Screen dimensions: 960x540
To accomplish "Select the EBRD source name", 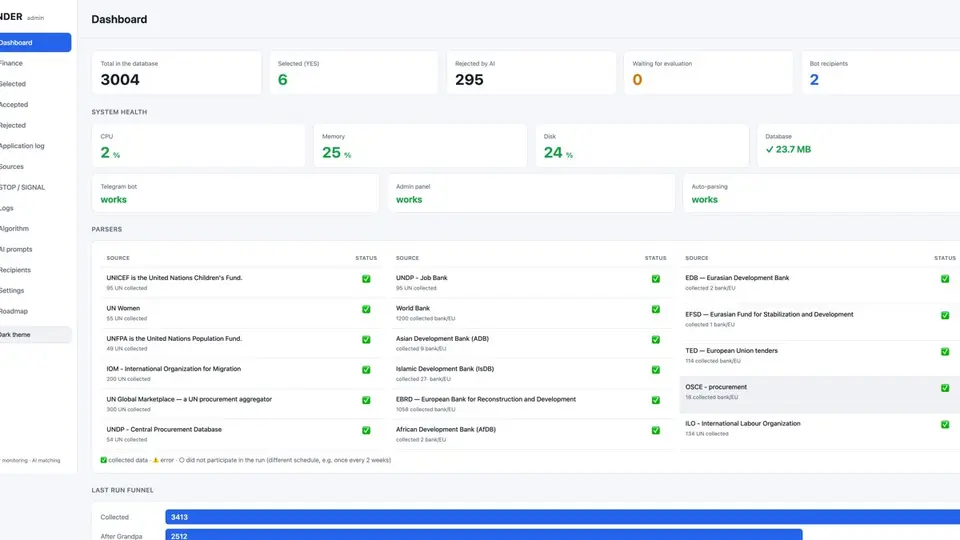I will pos(486,399).
